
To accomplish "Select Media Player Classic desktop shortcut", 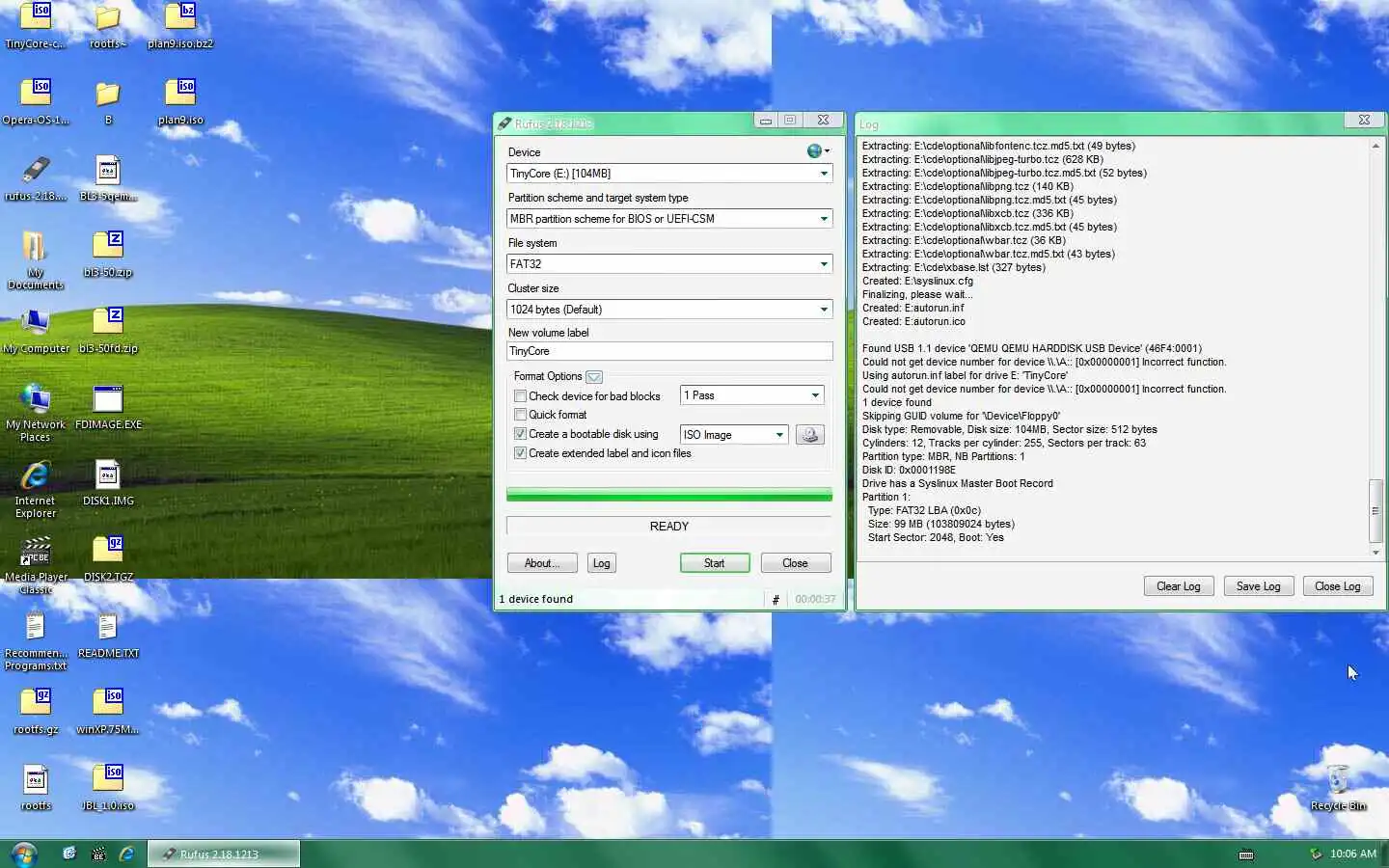I will [36, 565].
